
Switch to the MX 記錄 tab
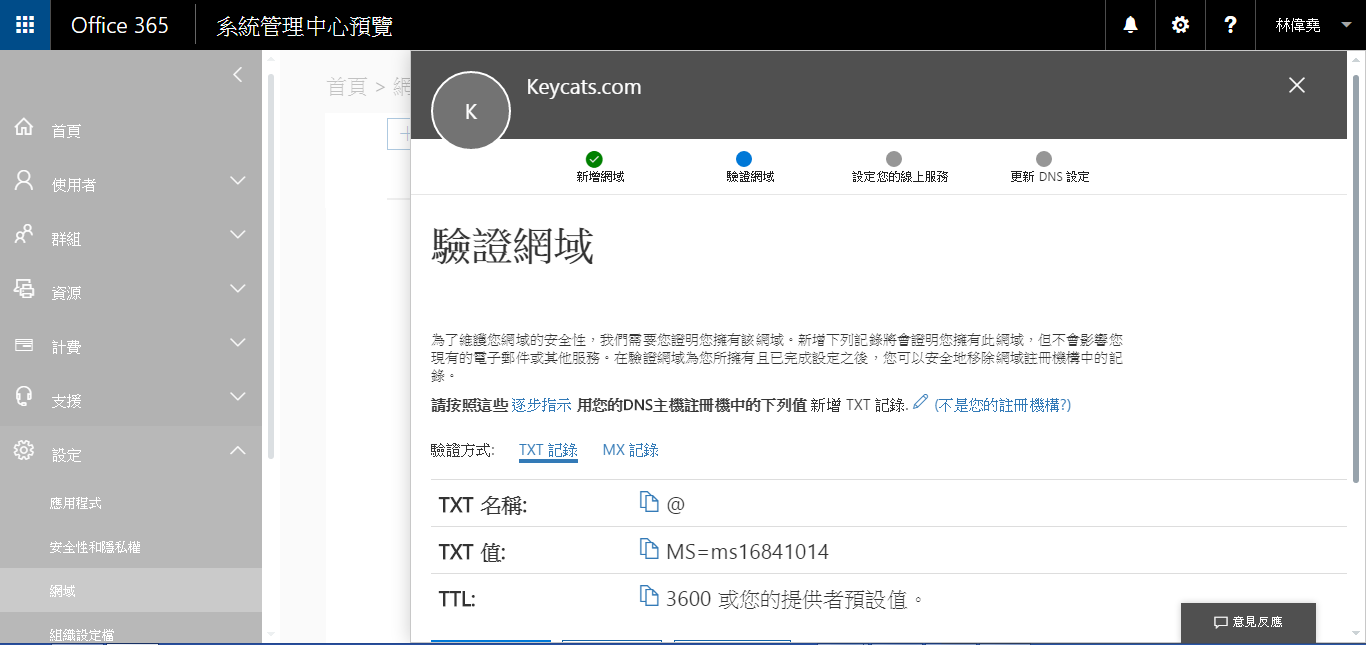(x=630, y=450)
